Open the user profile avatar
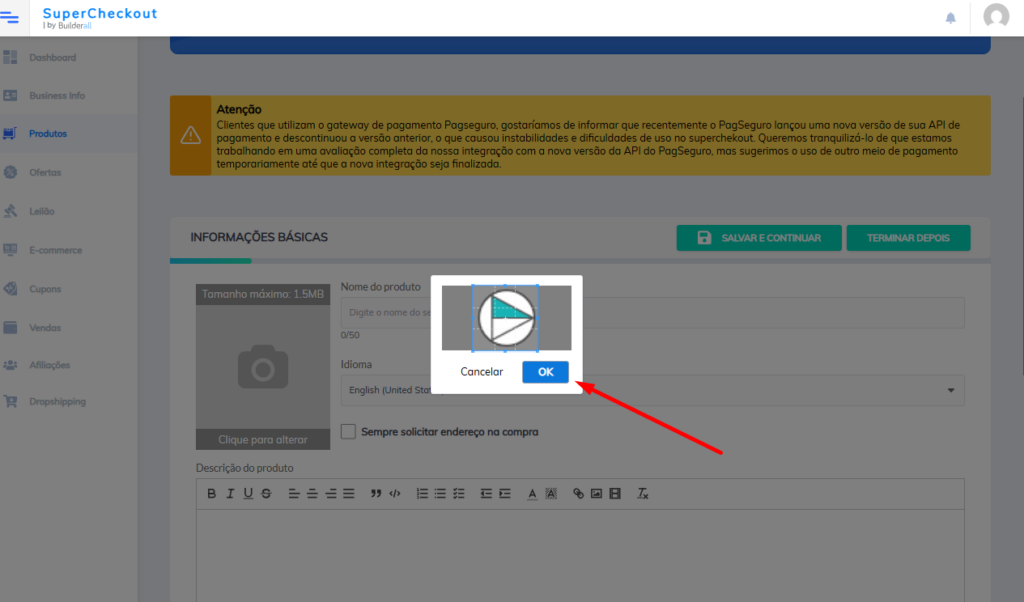 996,17
